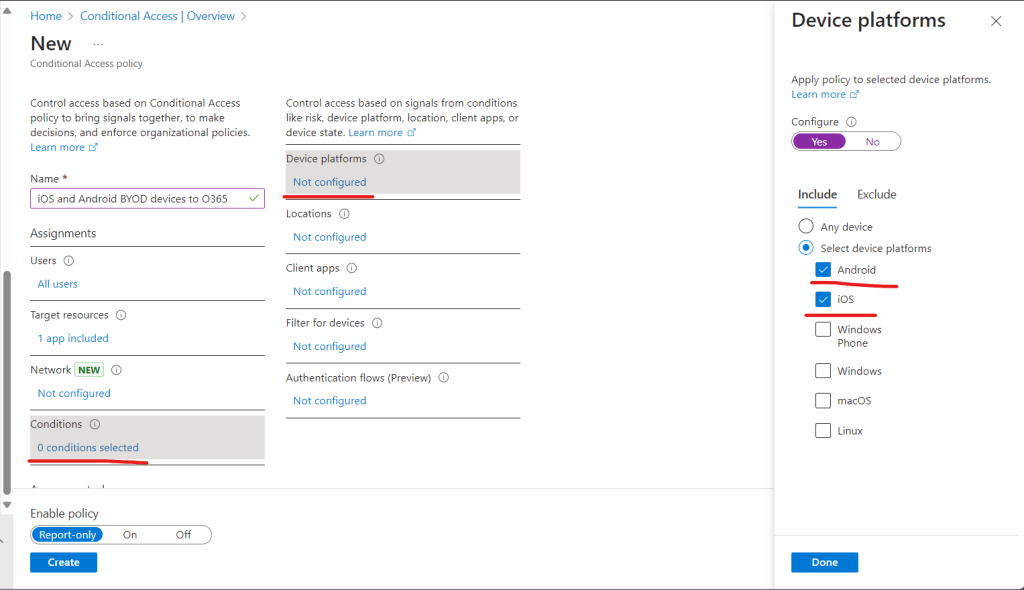1024x590 pixels.
Task: Set Configure toggle to No
Action: click(872, 142)
